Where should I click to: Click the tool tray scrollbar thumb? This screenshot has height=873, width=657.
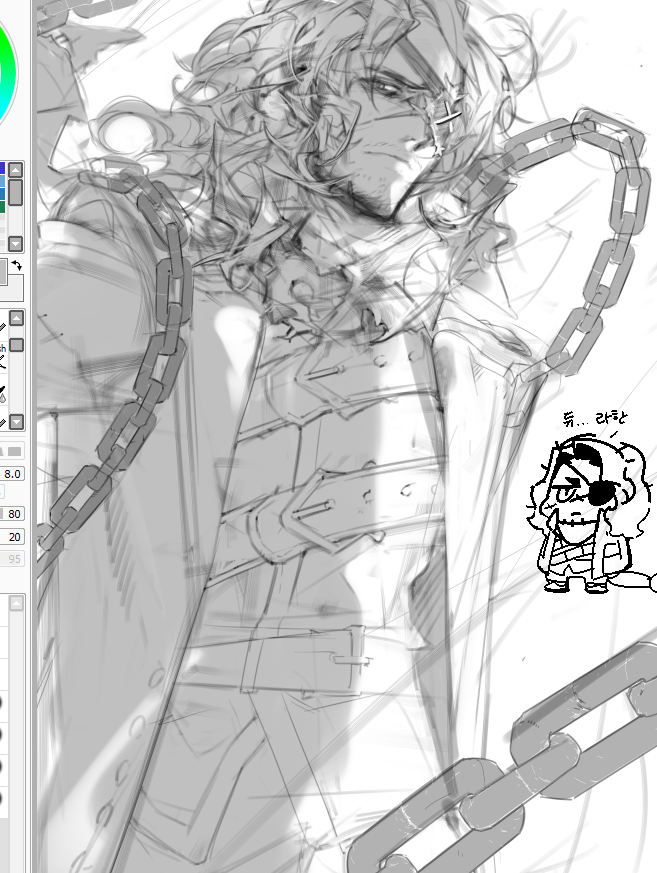click(x=17, y=345)
